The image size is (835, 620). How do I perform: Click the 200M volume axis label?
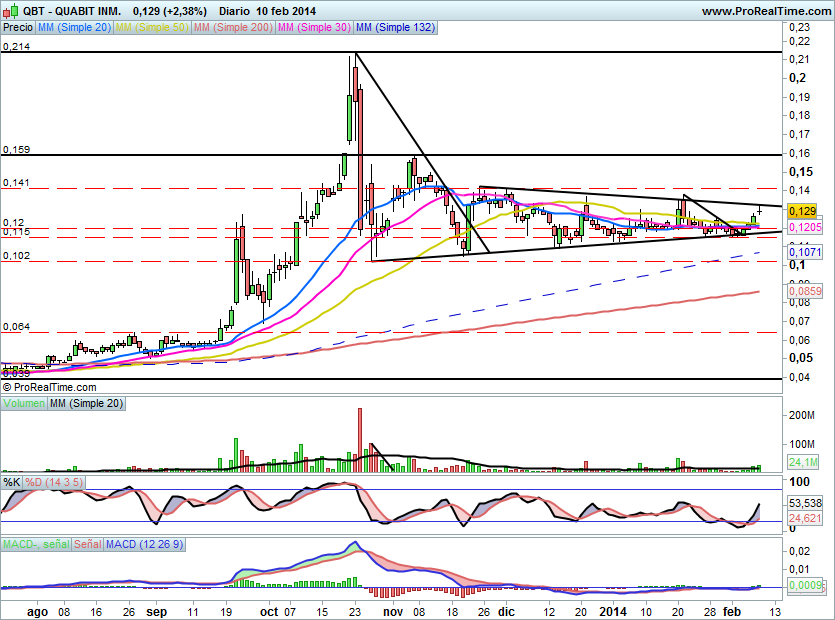point(802,415)
